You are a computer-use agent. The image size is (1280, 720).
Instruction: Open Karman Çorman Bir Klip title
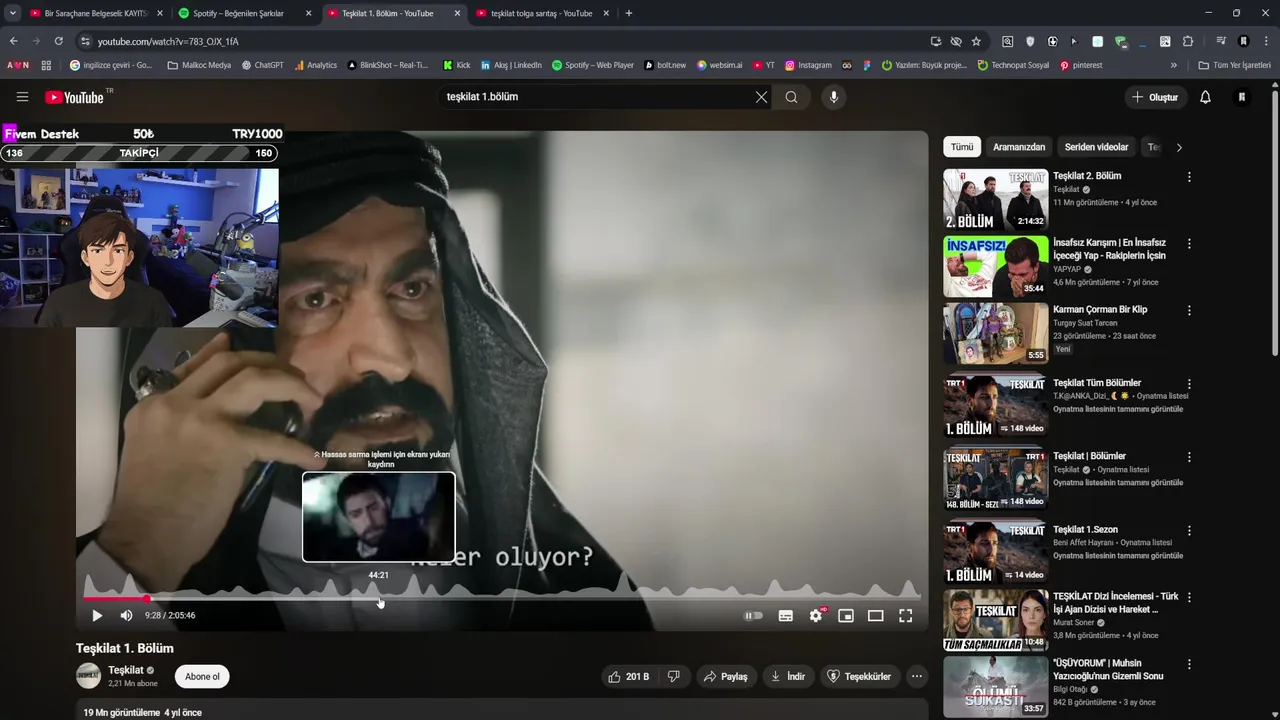pyautogui.click(x=1100, y=310)
